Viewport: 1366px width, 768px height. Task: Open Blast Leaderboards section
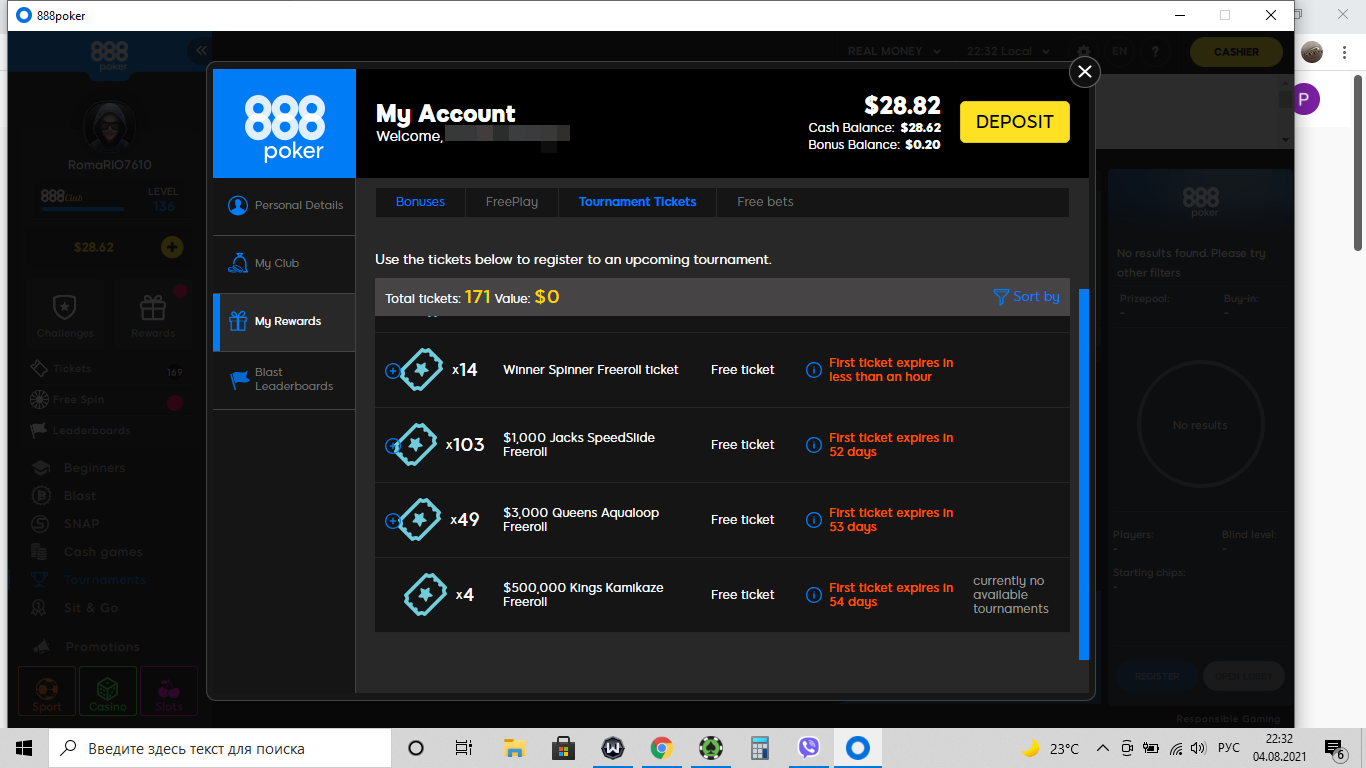coord(284,379)
